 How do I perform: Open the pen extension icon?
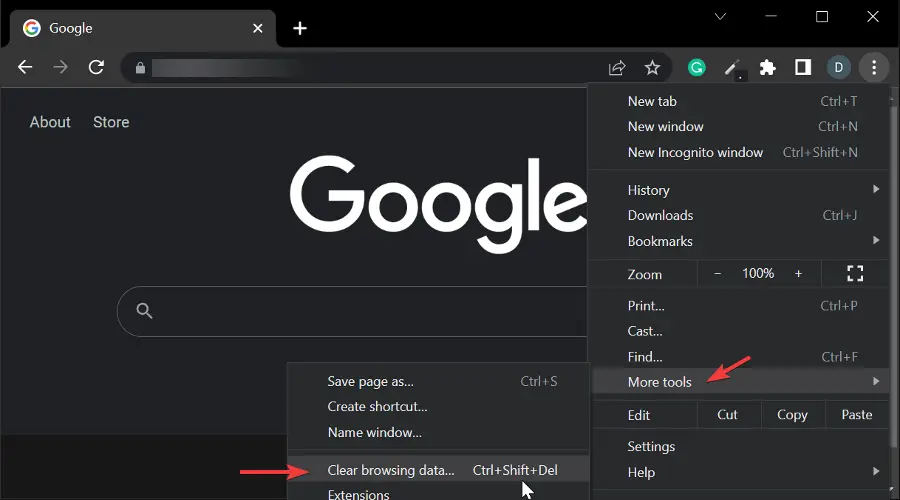click(732, 68)
